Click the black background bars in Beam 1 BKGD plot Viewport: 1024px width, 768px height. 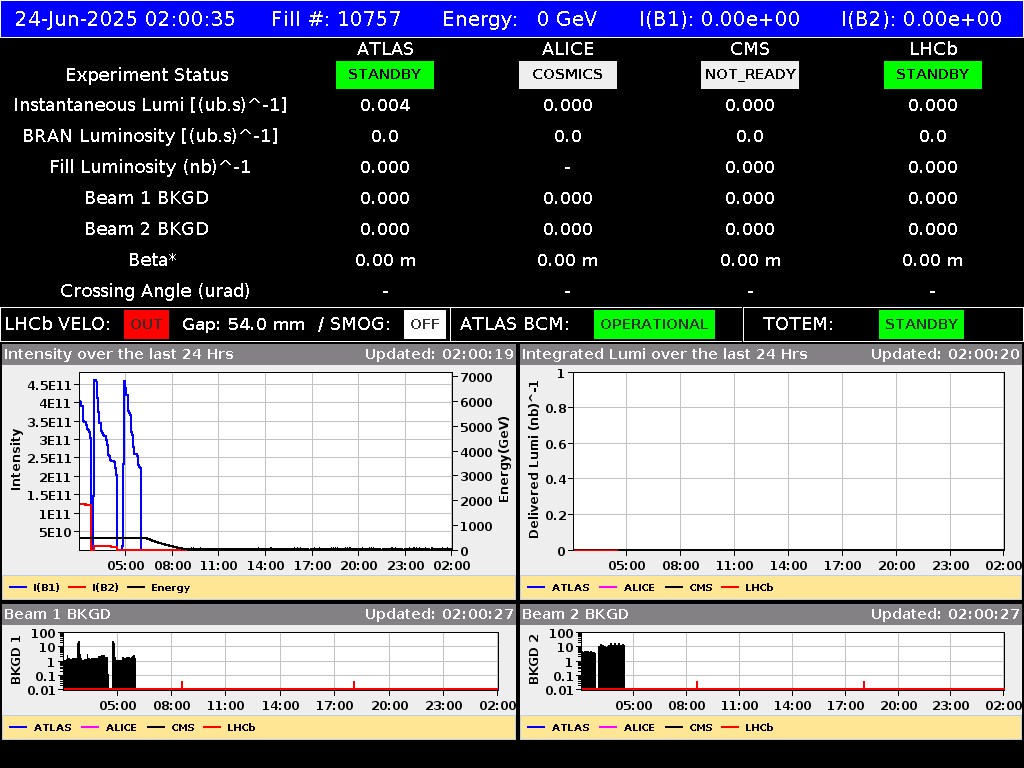coord(99,671)
